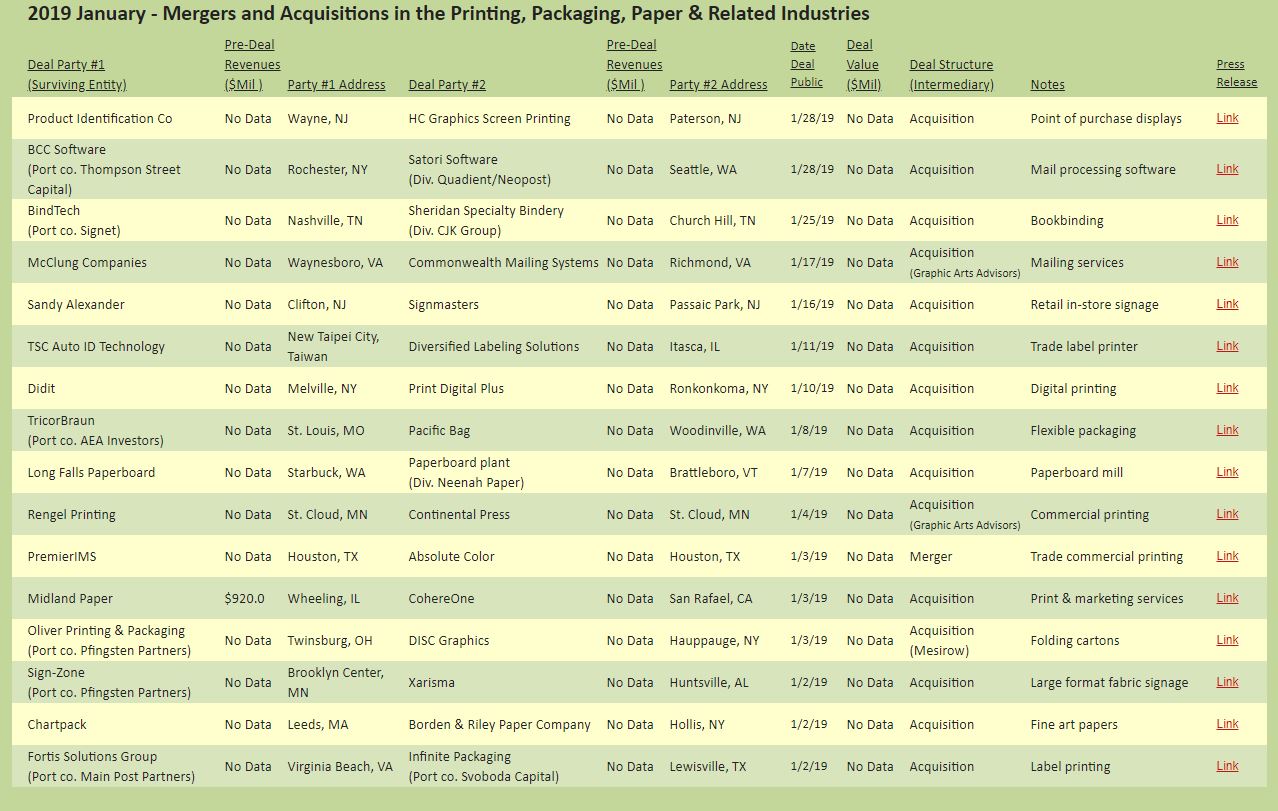Open press release link for Product Identification Co
Screen dimensions: 1278x811
click(1227, 118)
